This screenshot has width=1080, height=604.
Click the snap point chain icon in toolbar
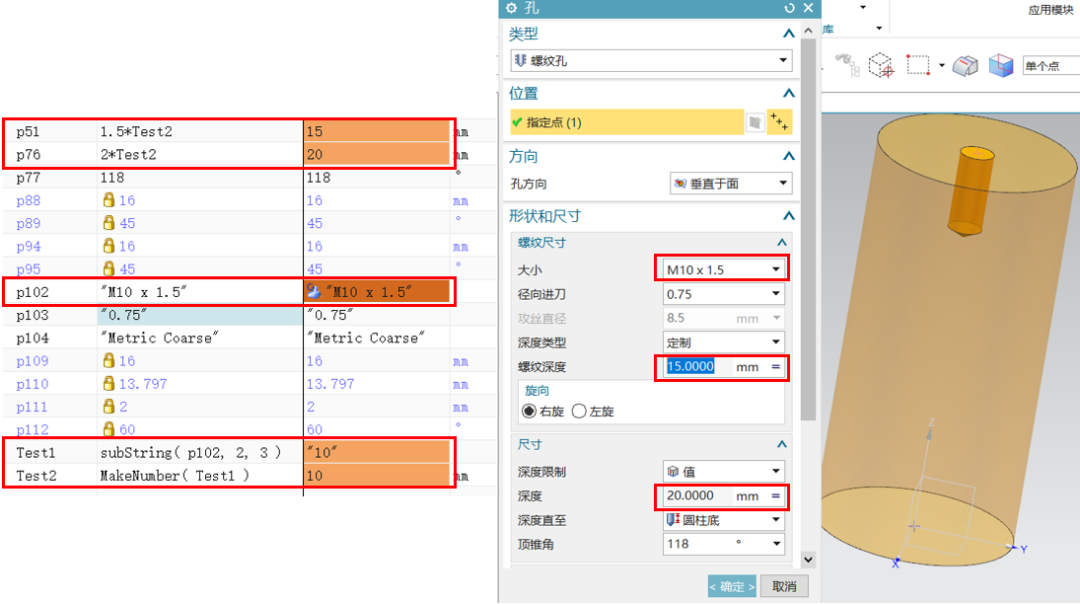coord(848,65)
